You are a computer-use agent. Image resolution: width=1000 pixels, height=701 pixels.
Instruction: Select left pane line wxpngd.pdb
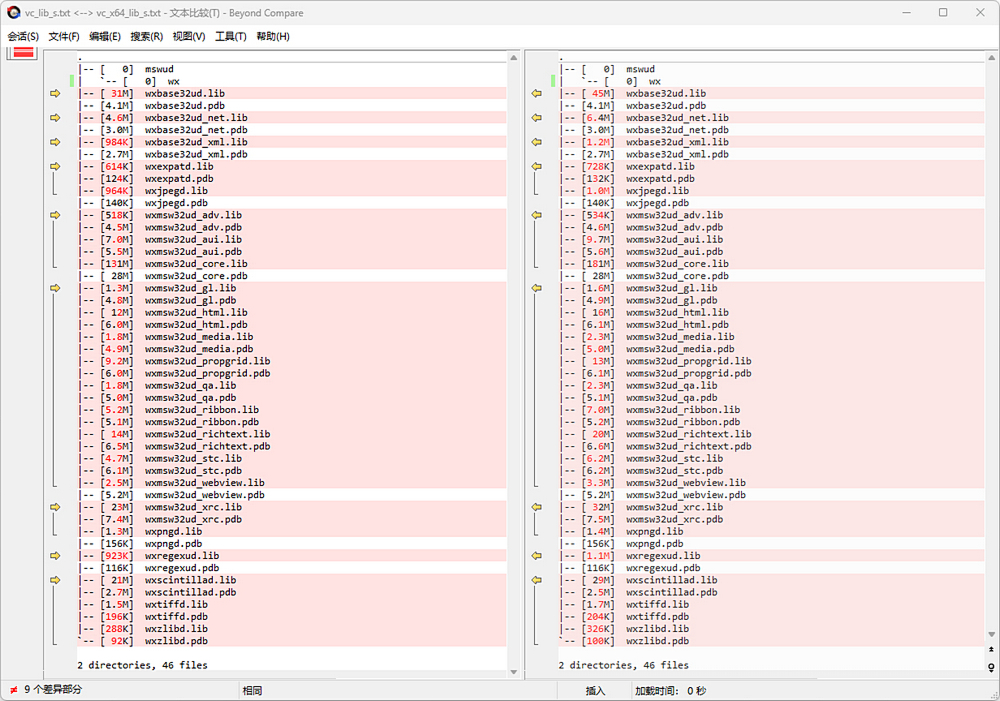click(292, 543)
